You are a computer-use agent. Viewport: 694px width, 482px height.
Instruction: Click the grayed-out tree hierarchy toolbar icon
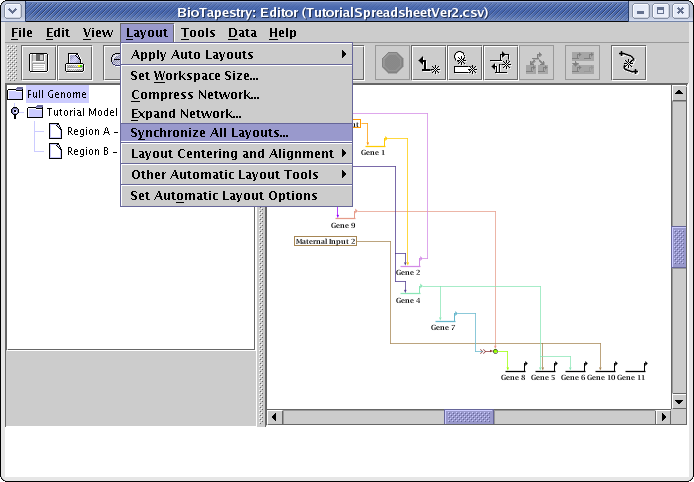(536, 63)
